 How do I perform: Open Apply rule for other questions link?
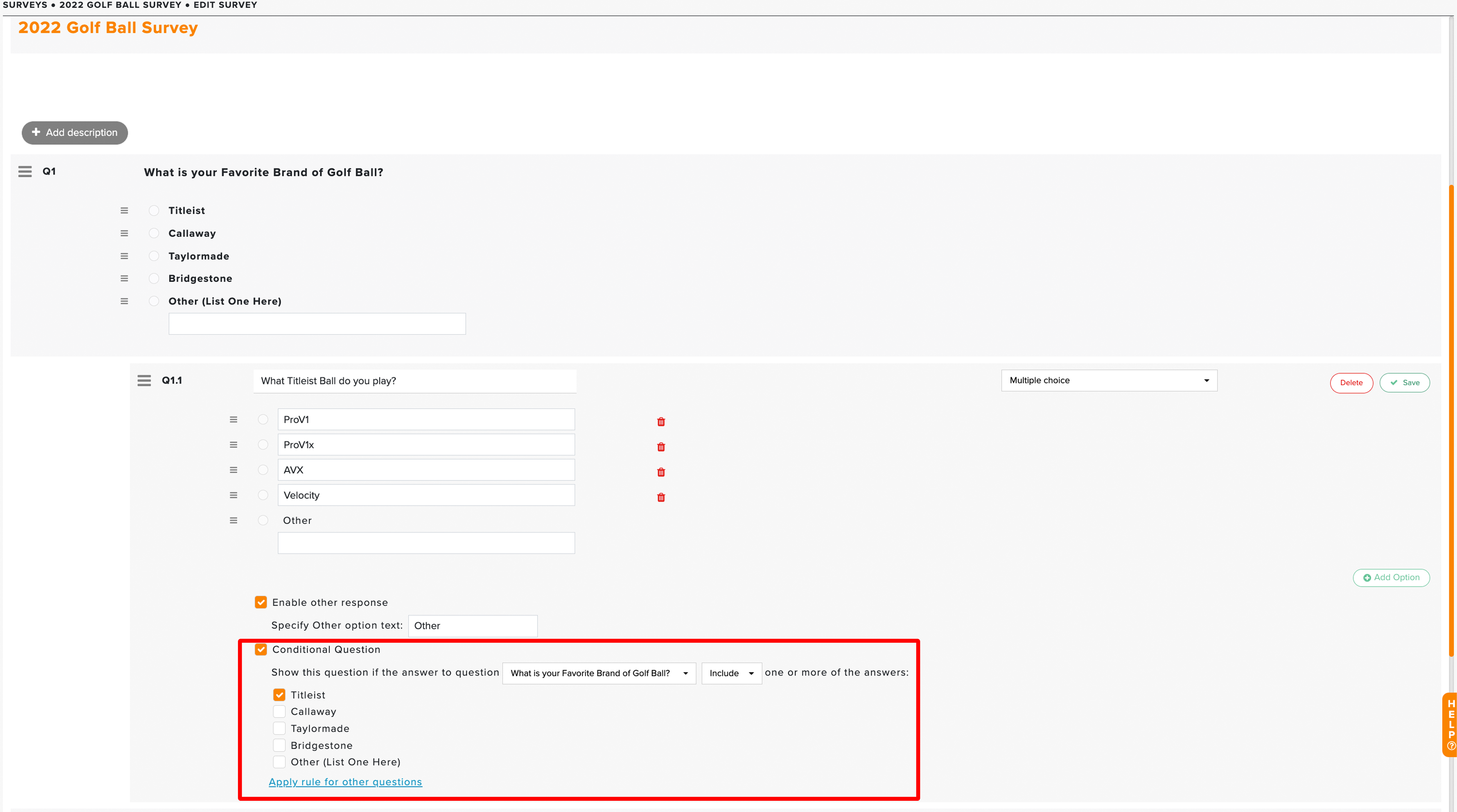[x=345, y=782]
